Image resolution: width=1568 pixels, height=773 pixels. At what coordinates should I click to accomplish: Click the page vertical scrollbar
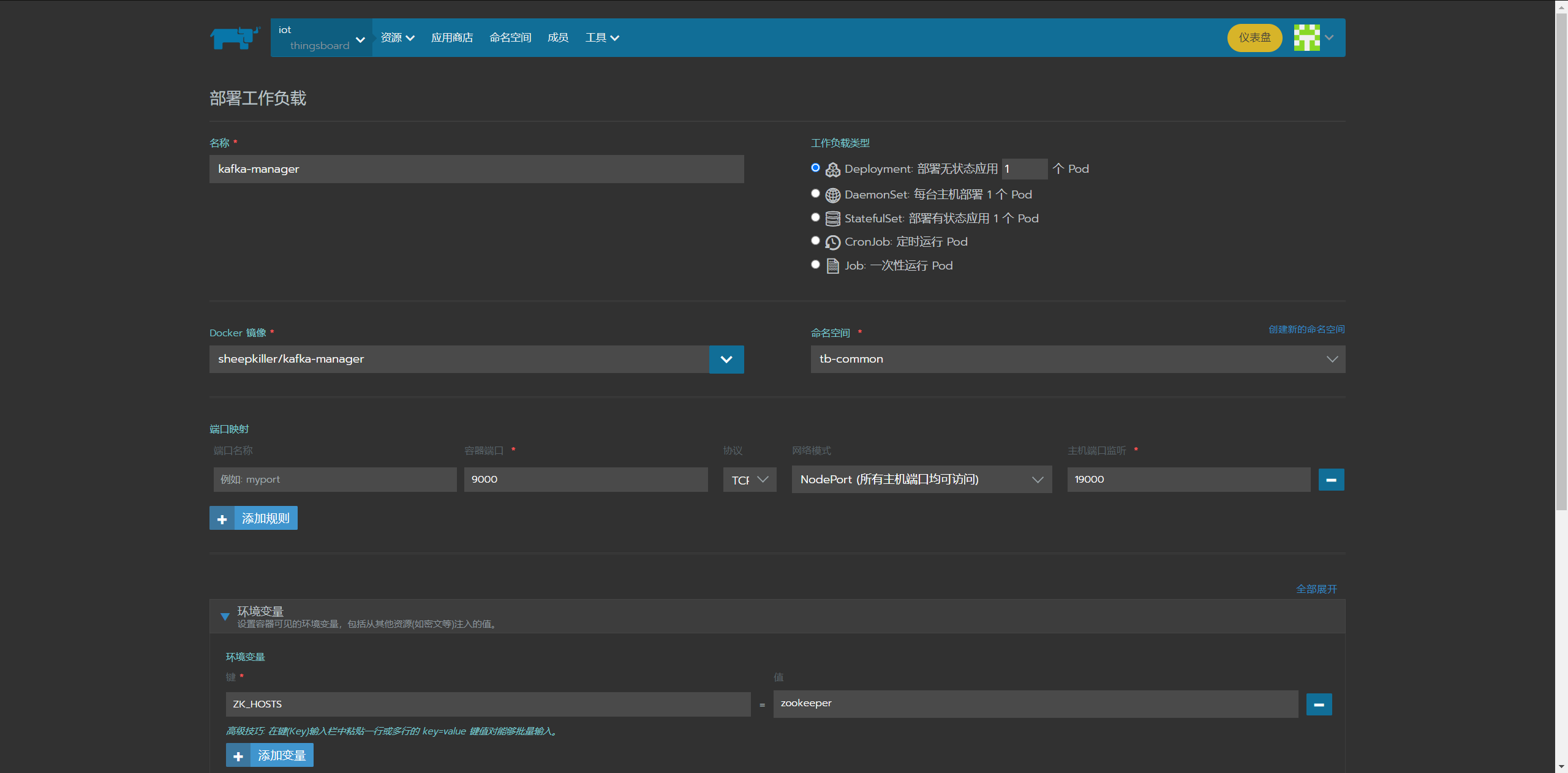click(x=1561, y=263)
